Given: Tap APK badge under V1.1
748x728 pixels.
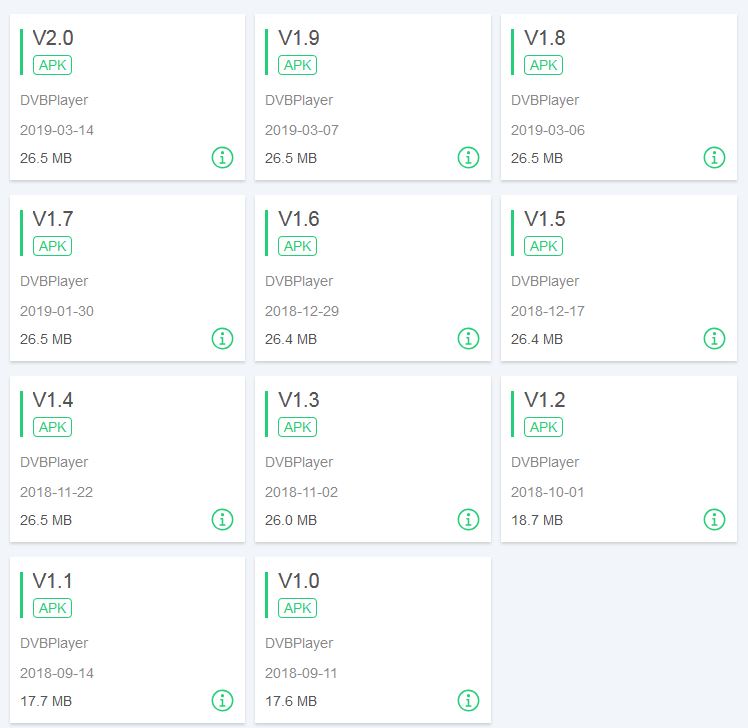Looking at the screenshot, I should [x=52, y=608].
